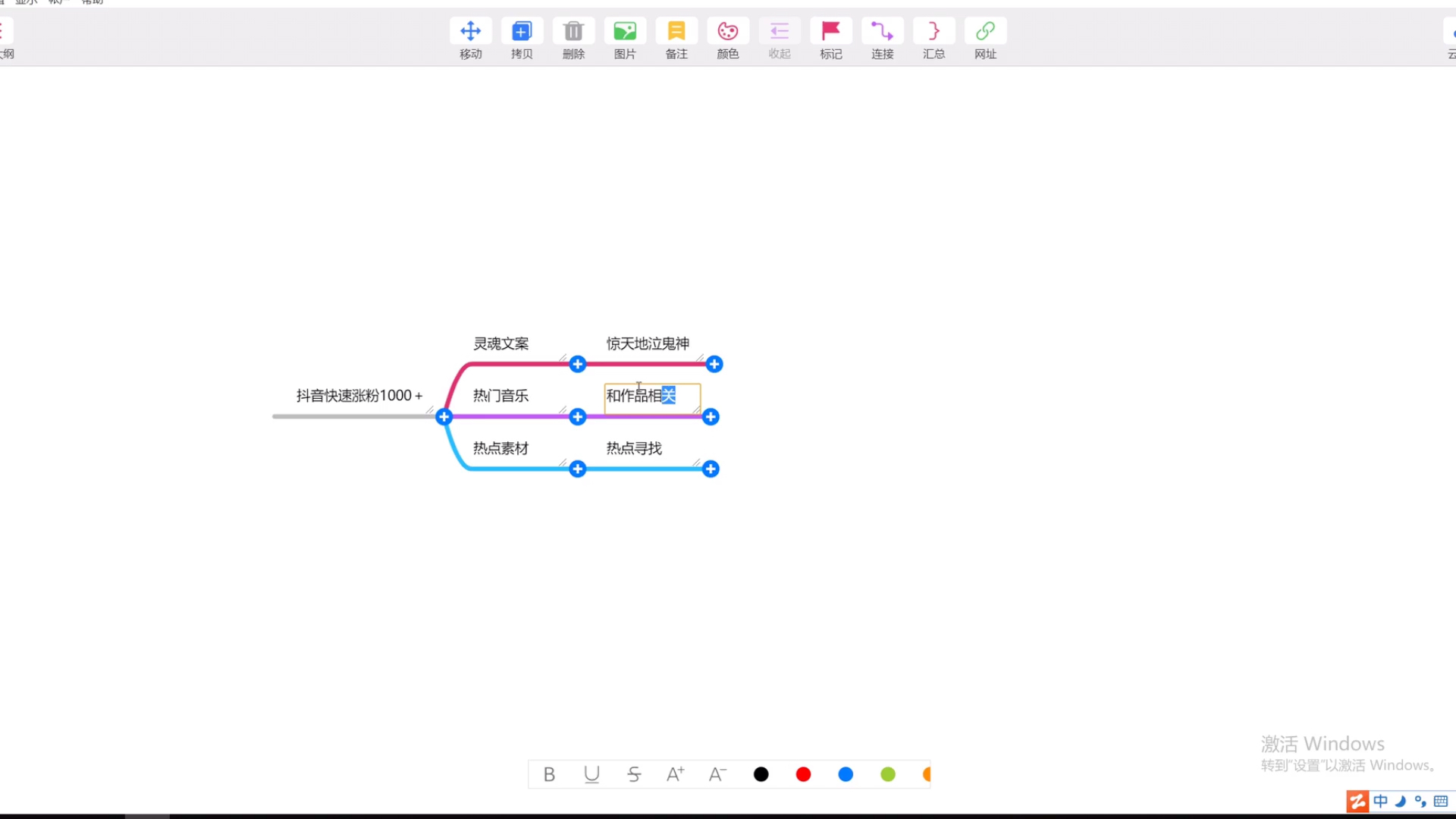1456x819 pixels.
Task: Add child to 惊天地泣鬼神 node via plus
Action: [714, 364]
